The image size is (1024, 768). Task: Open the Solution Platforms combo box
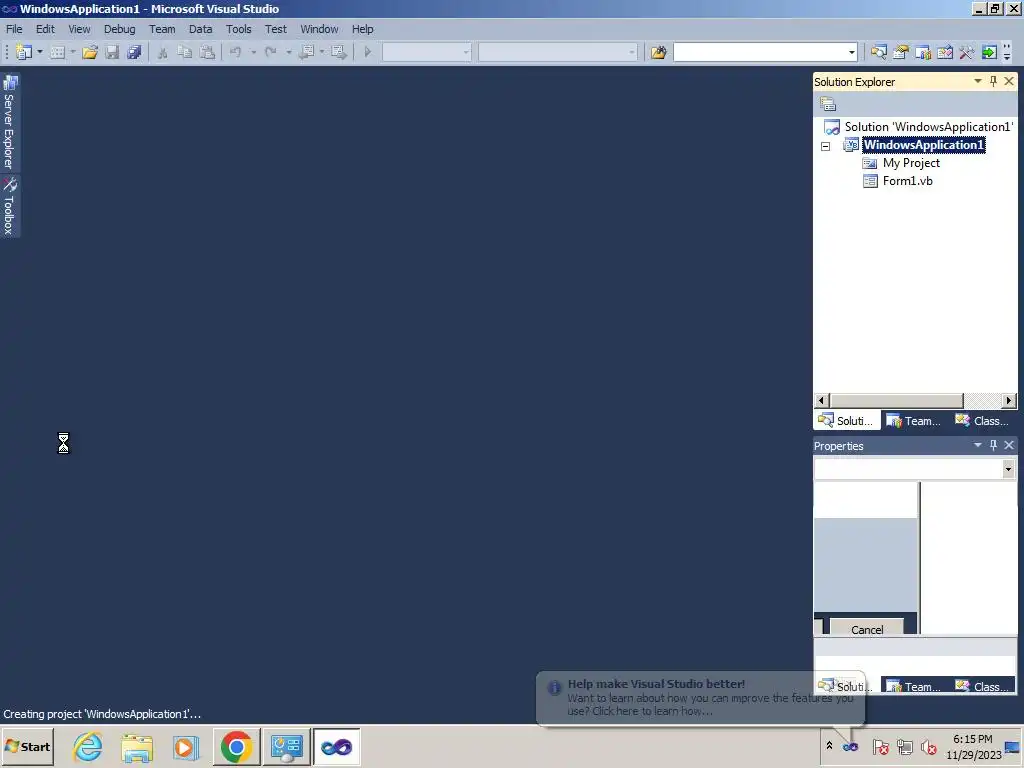[558, 52]
